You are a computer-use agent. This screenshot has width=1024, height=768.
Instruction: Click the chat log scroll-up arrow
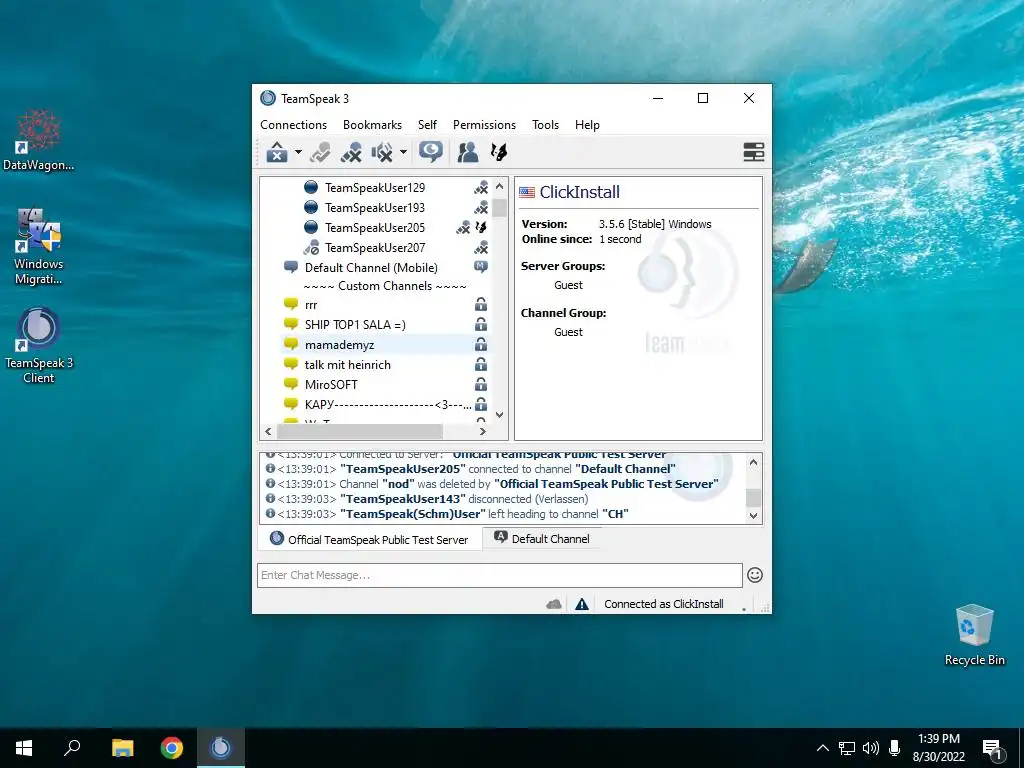(753, 462)
